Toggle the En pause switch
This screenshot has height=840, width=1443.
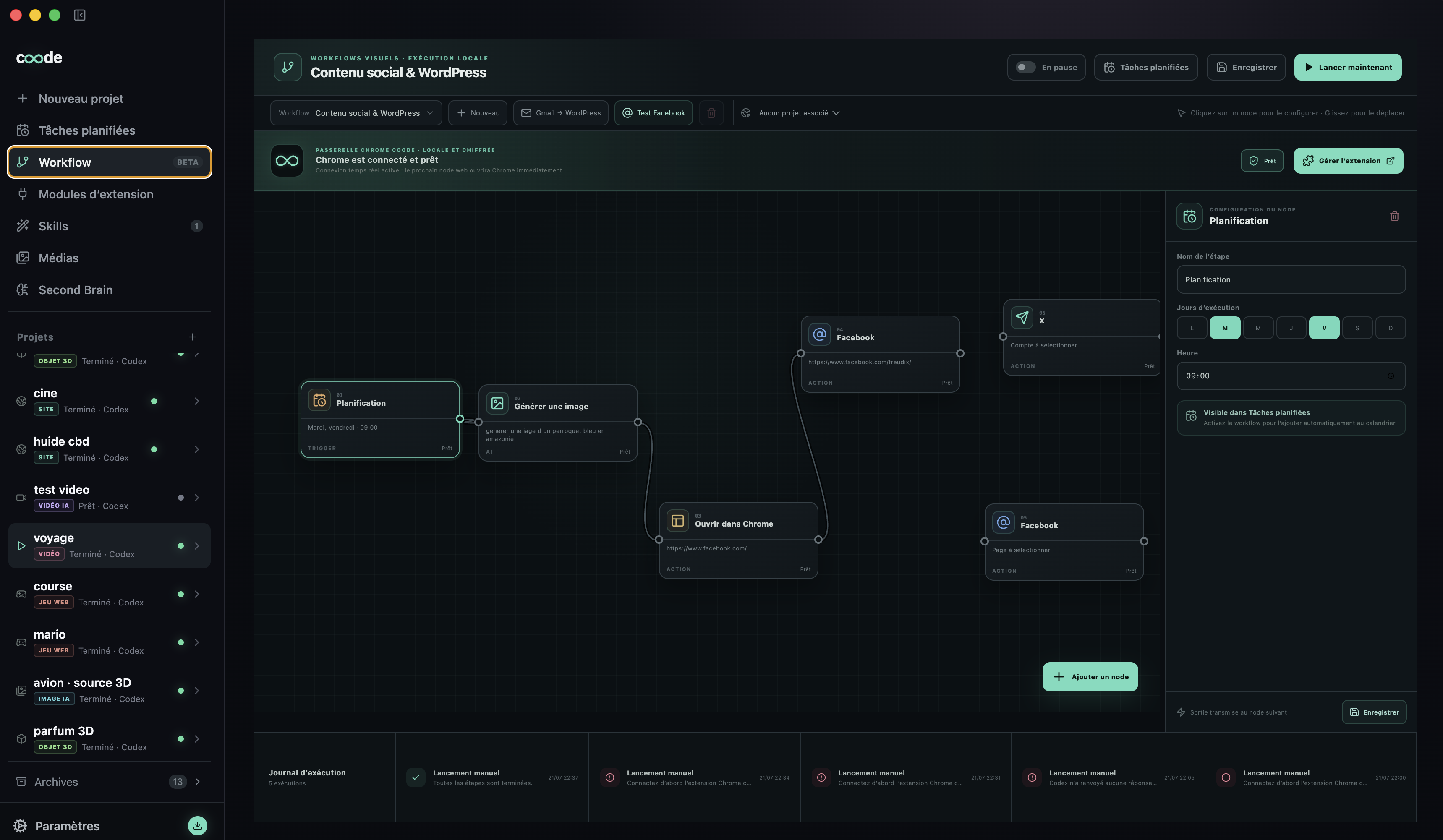pyautogui.click(x=1025, y=67)
